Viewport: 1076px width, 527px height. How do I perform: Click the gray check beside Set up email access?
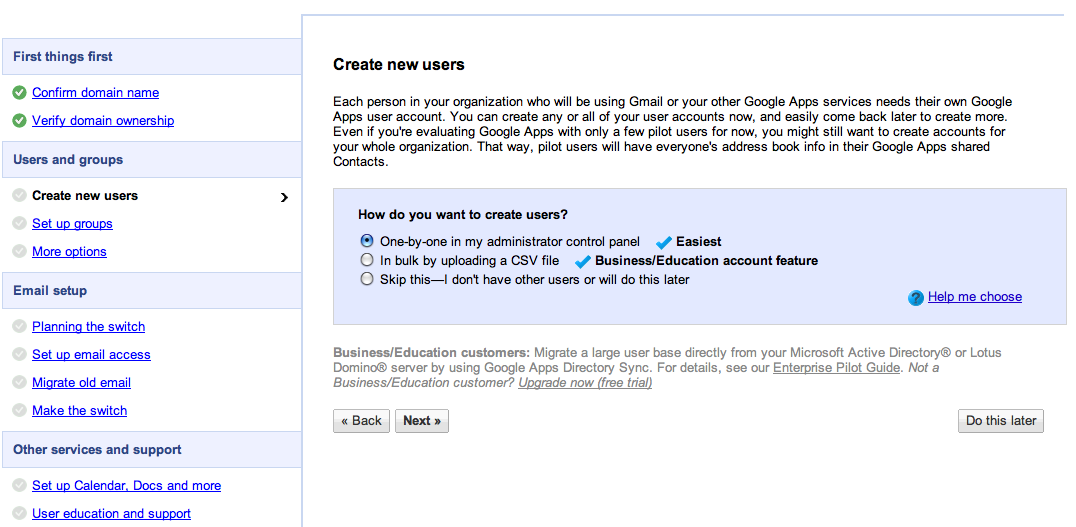click(19, 355)
